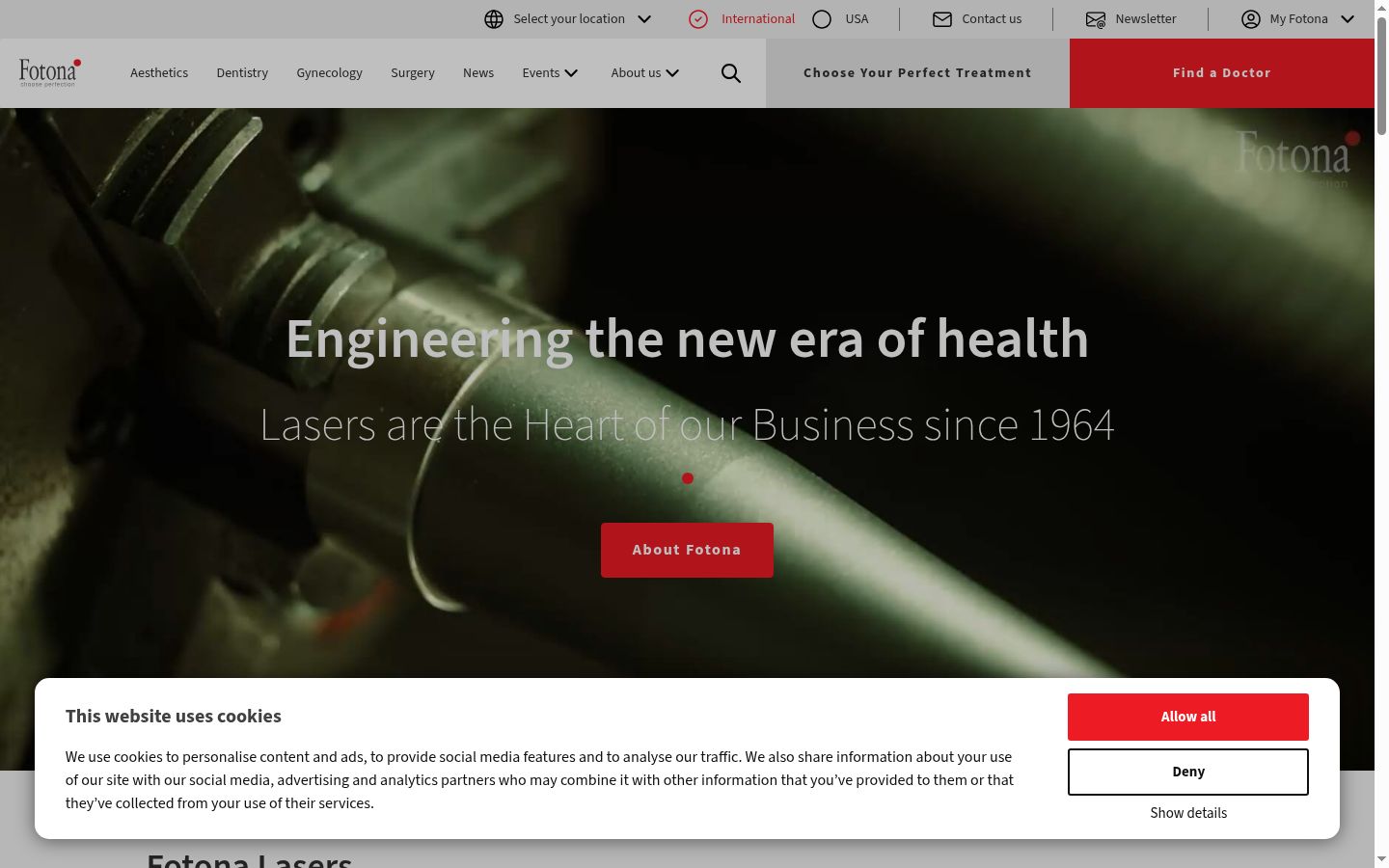Open the Events menu label

[x=541, y=73]
